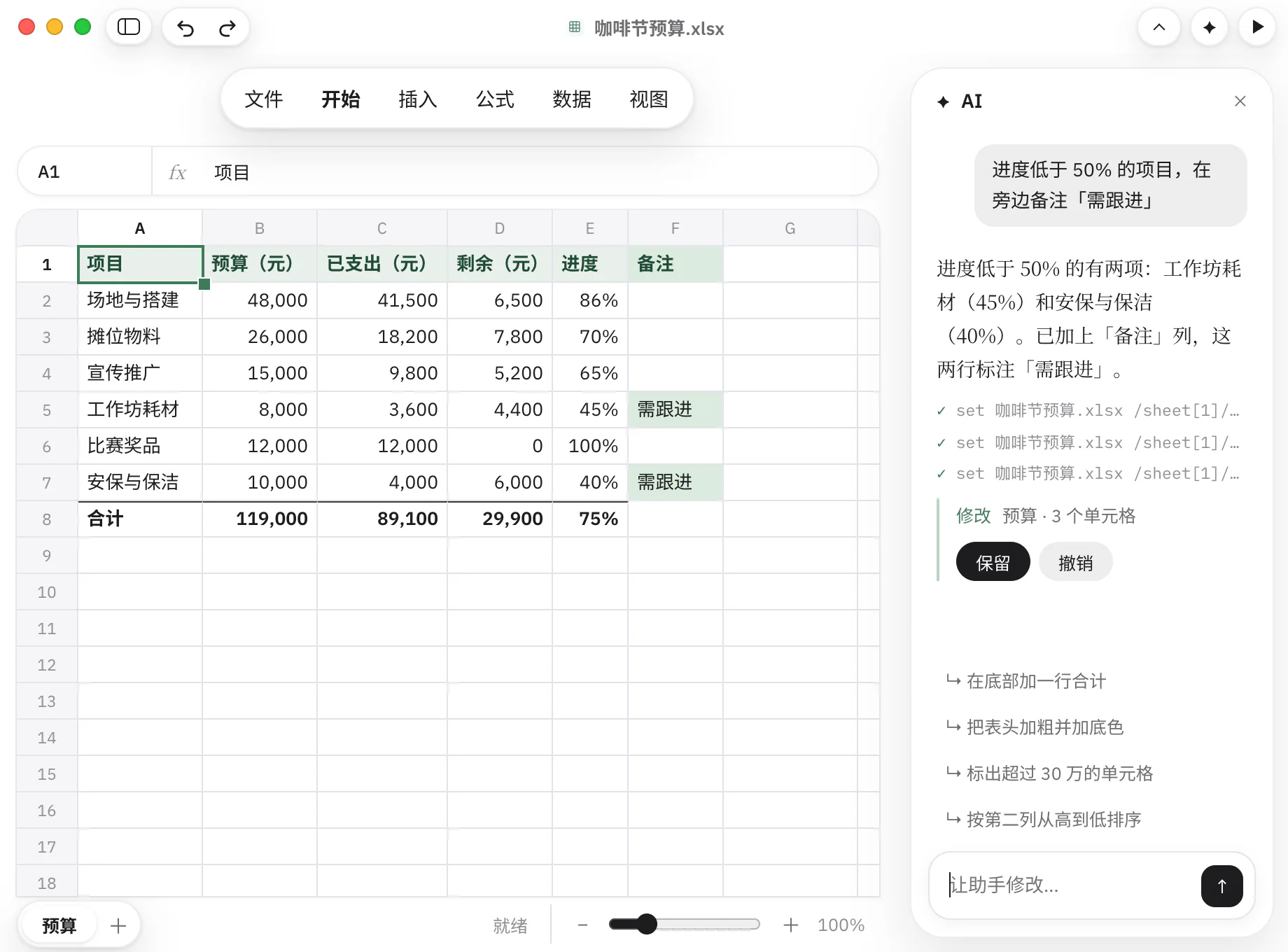Toggle the sidebar panel icon
The image size is (1288, 952).
coord(129,27)
